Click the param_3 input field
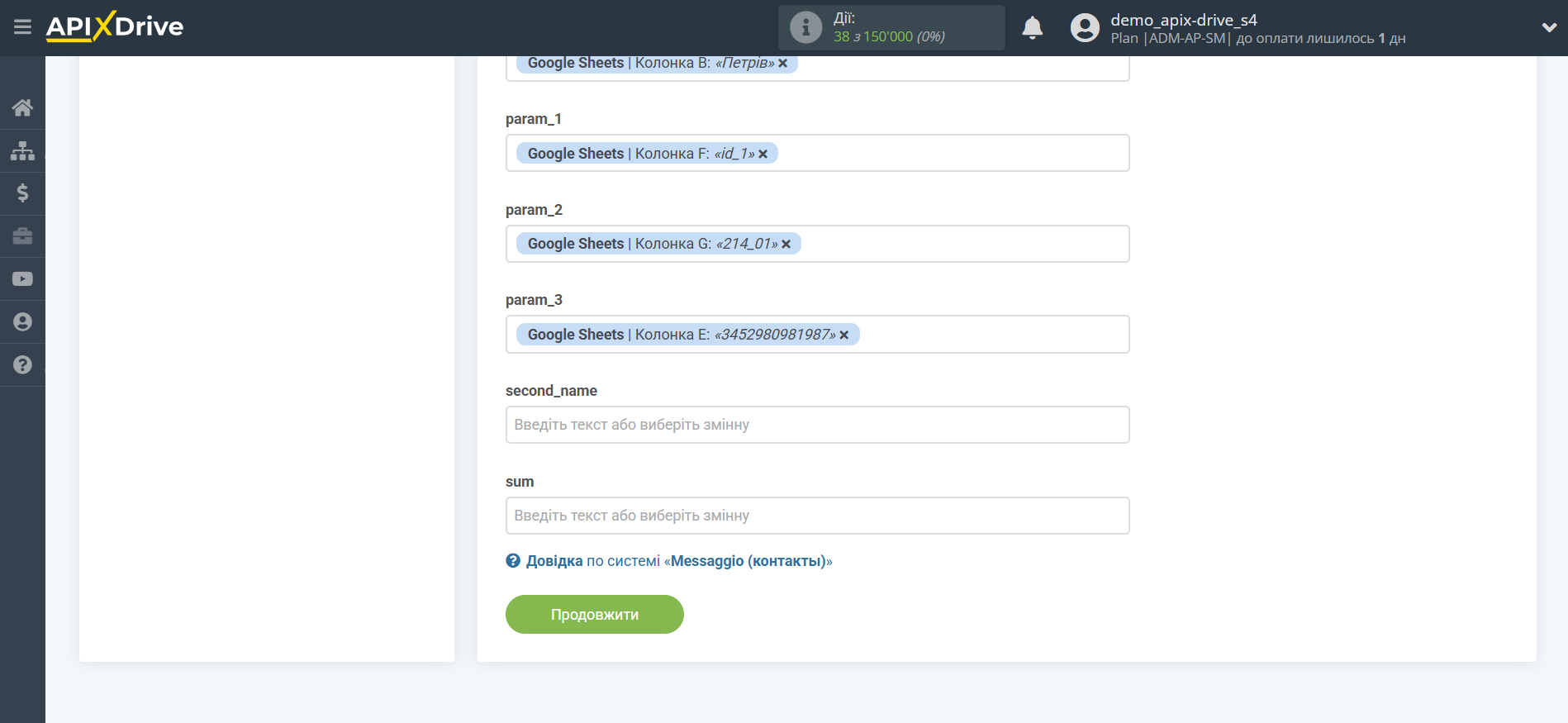The image size is (1568, 723). 817,334
